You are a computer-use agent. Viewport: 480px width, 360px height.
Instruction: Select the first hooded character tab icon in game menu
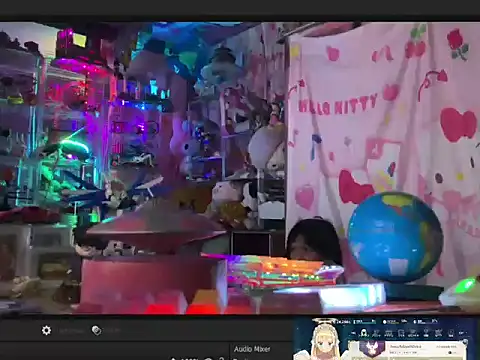(364, 333)
